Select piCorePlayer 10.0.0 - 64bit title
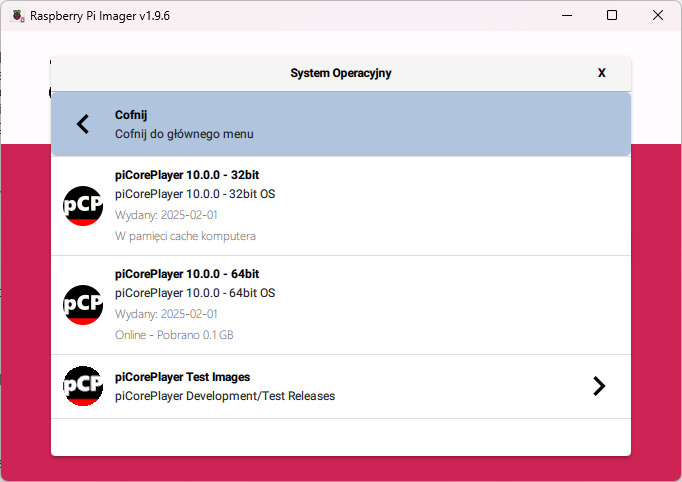 [187, 274]
